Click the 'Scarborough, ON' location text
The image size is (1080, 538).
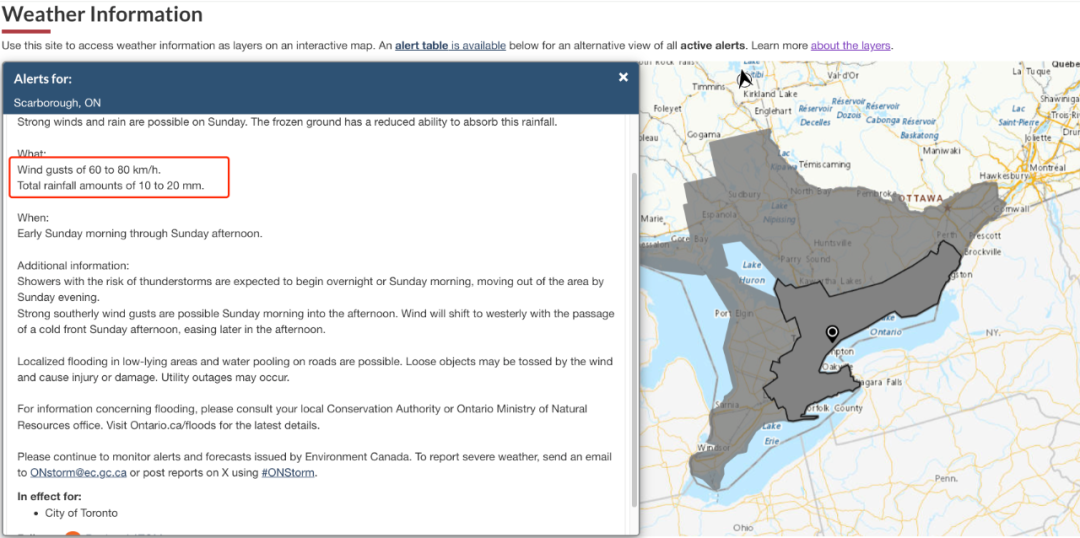click(x=57, y=103)
